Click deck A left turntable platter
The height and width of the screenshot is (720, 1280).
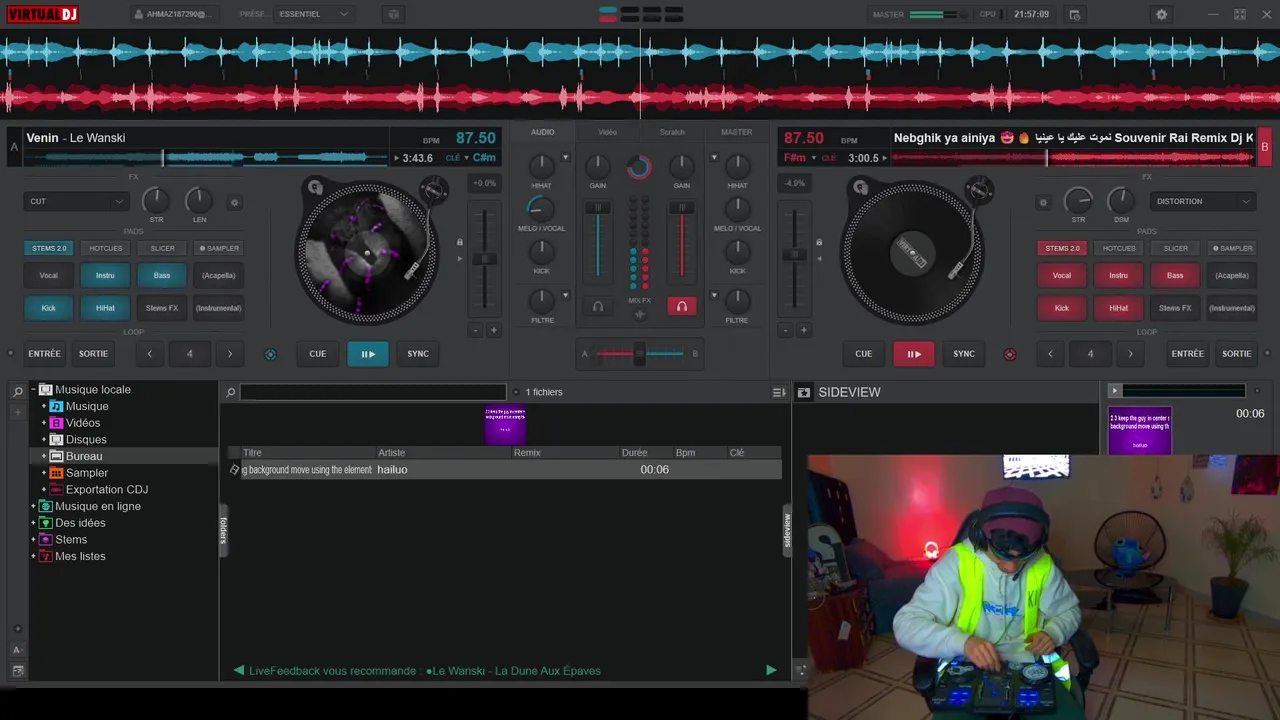(367, 252)
